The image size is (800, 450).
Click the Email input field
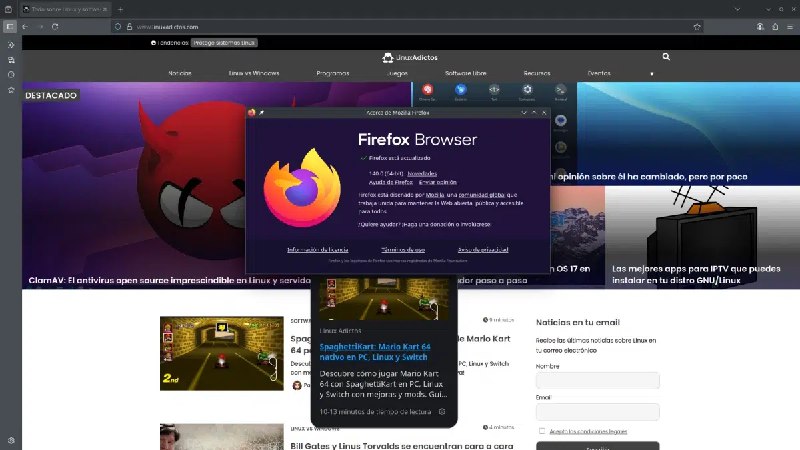[597, 411]
